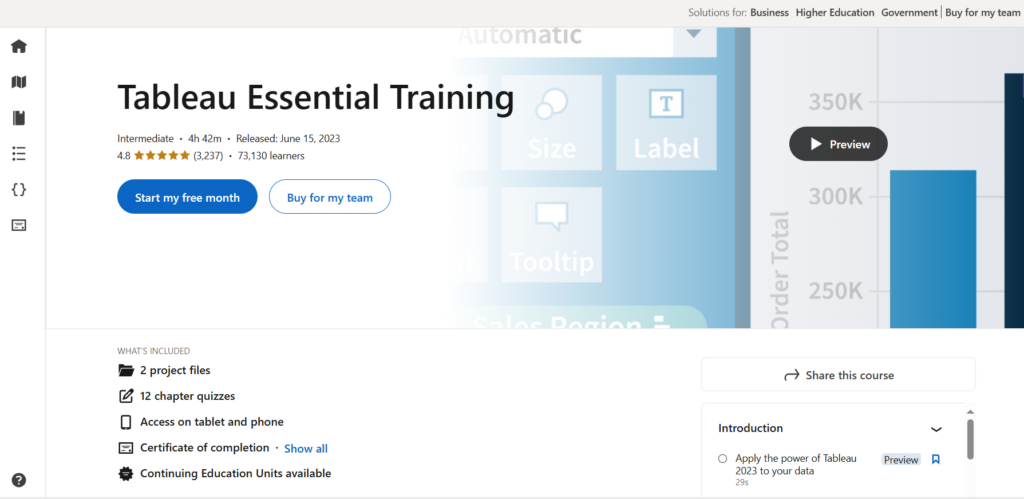
Task: Start my free month
Action: (x=187, y=197)
